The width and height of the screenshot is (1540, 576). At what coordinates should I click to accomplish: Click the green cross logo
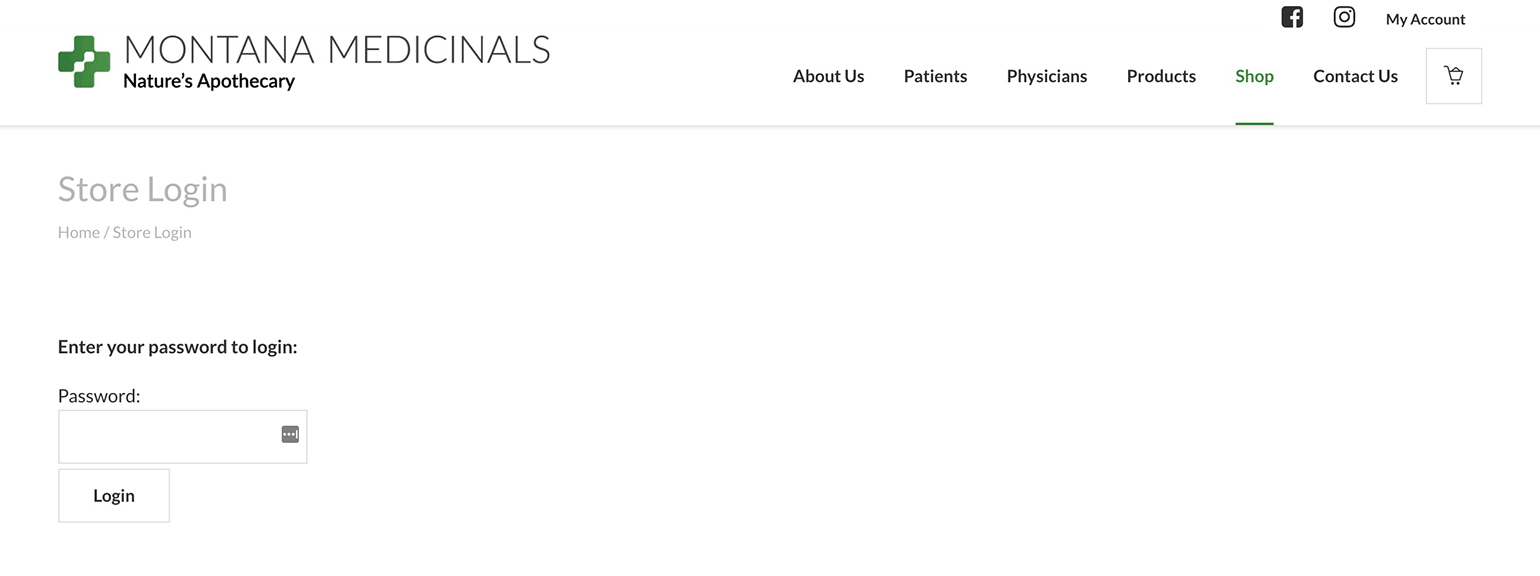pos(84,62)
